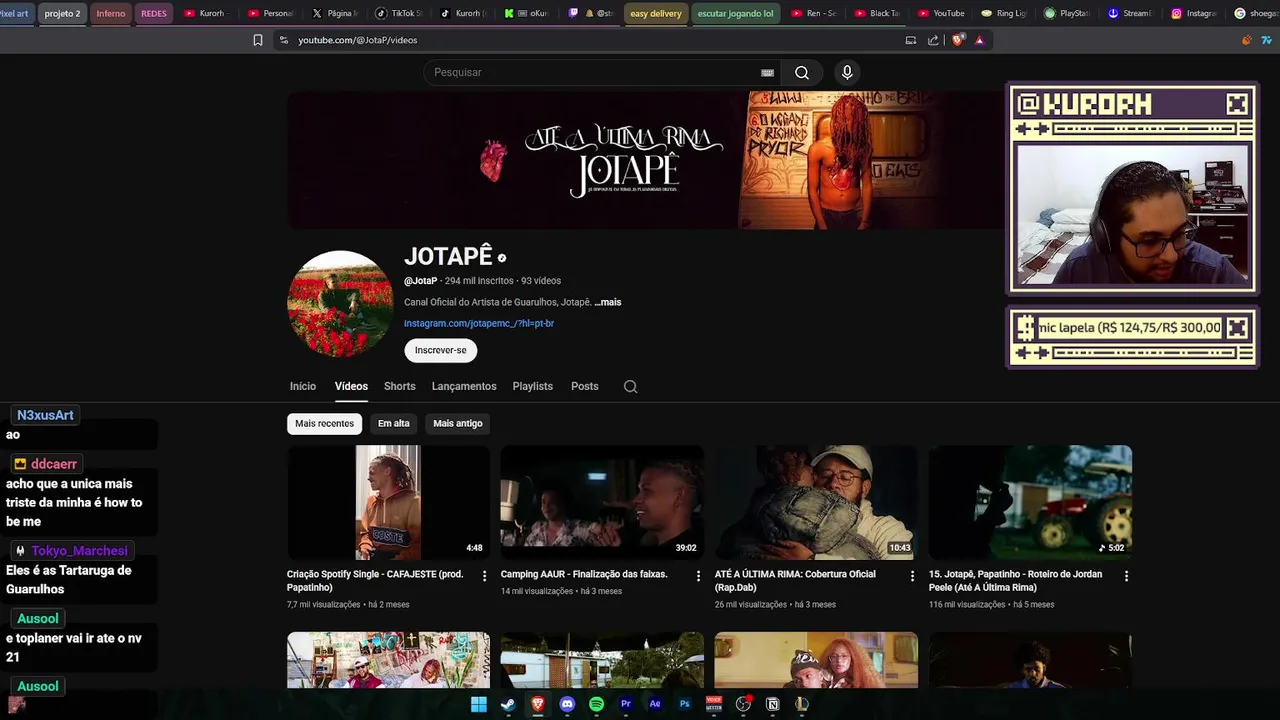Open Camping AAUR - Finalização das faixas title
The width and height of the screenshot is (1280, 720).
[584, 574]
